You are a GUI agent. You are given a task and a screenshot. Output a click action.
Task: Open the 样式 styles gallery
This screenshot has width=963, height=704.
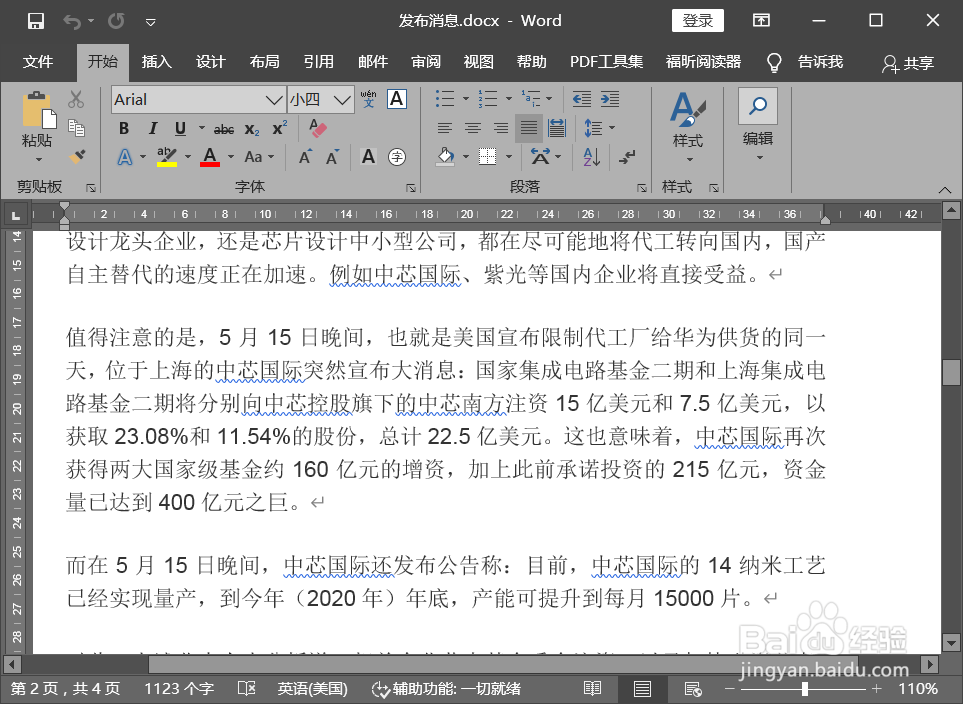click(x=687, y=126)
